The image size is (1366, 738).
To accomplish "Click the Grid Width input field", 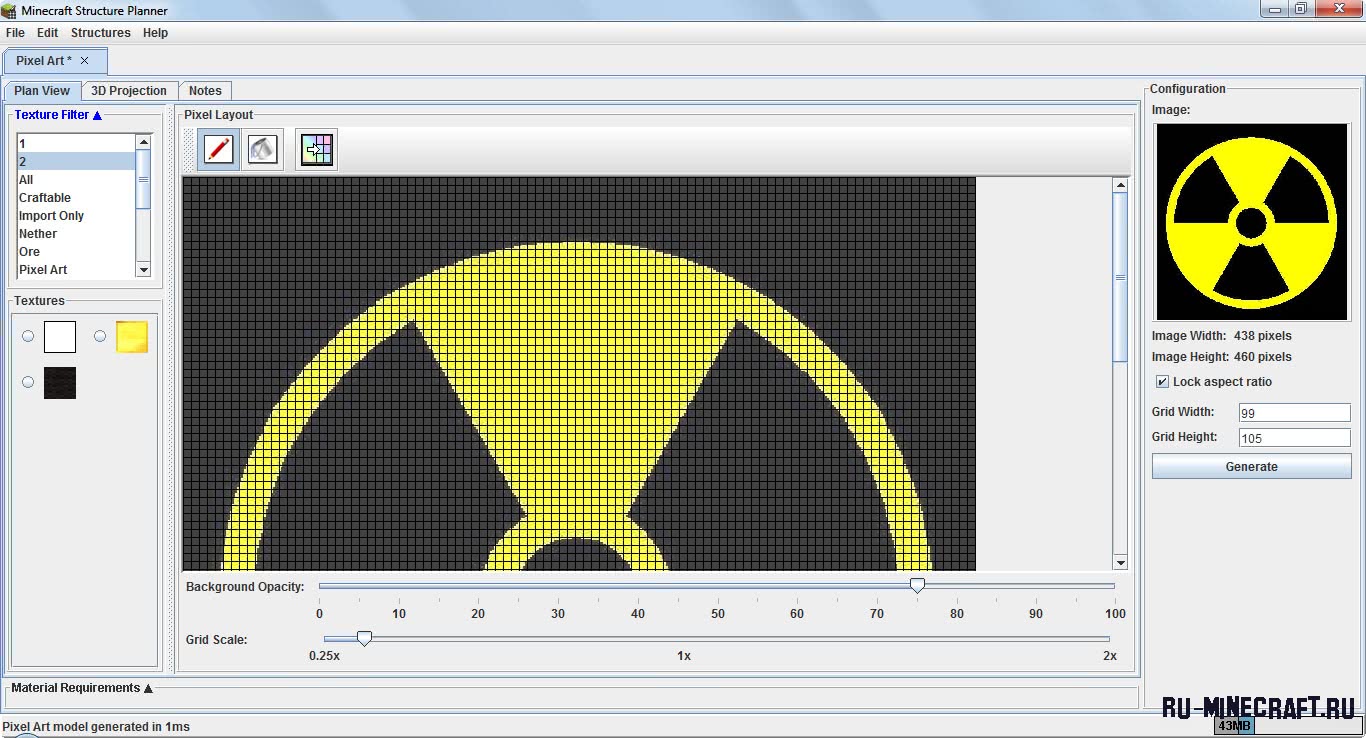I will coord(1294,413).
